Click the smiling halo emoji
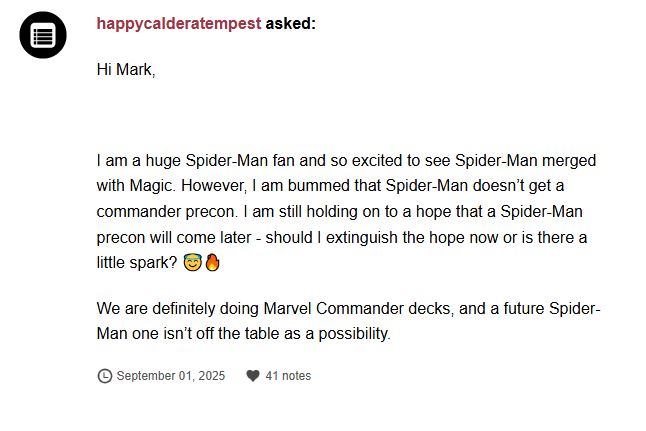This screenshot has height=431, width=646. point(192,263)
